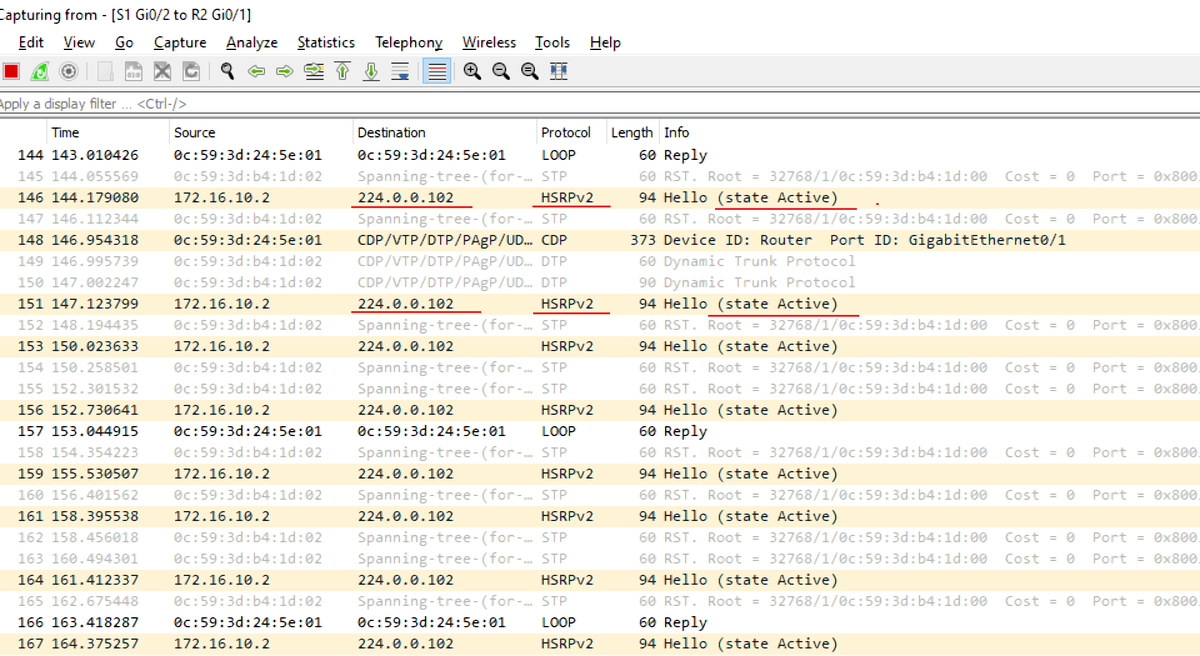The height and width of the screenshot is (656, 1200).
Task: Open the Statistics menu
Action: [326, 42]
